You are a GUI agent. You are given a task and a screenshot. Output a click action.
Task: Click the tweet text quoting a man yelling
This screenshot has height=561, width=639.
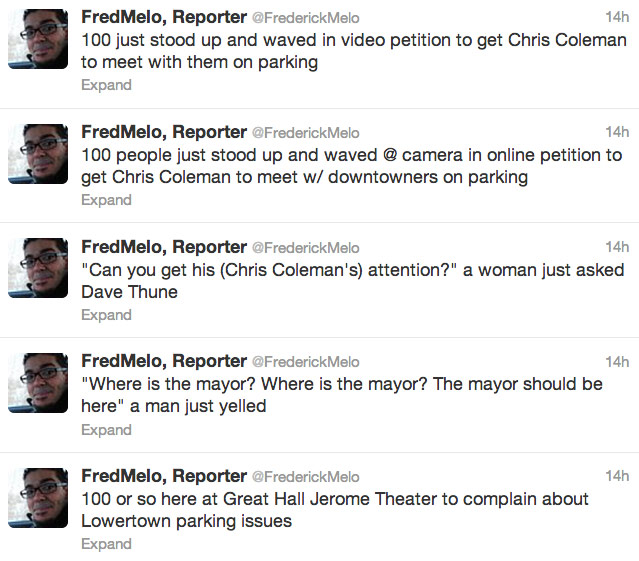click(340, 395)
